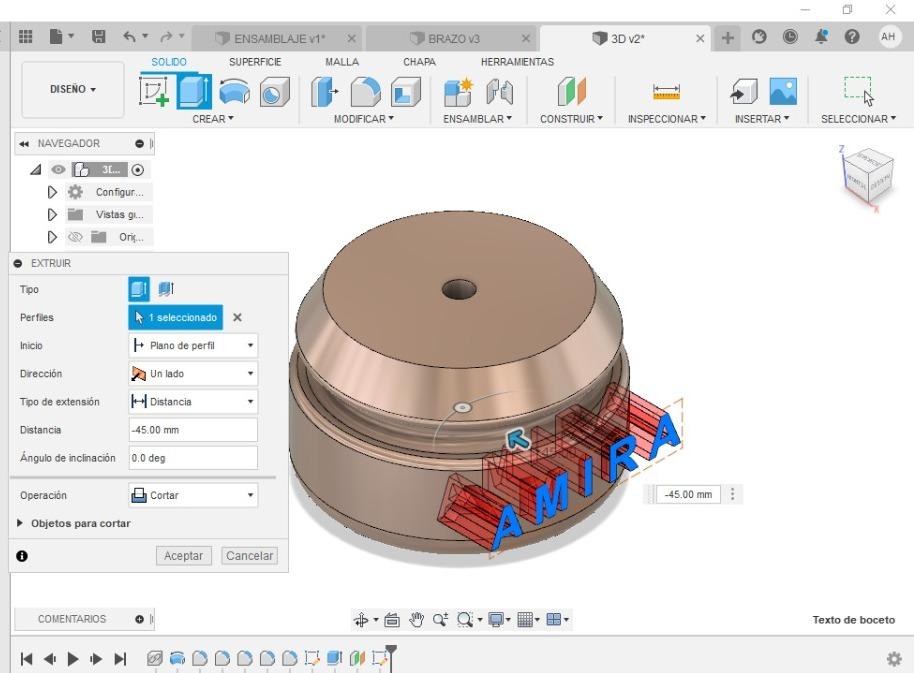Click the Cancelar button

point(249,556)
